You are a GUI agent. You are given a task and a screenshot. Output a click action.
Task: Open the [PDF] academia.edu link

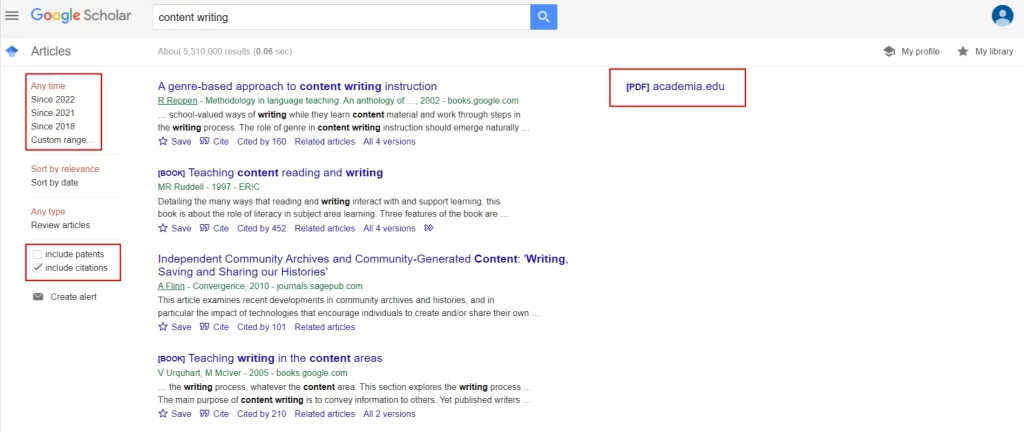(x=675, y=86)
